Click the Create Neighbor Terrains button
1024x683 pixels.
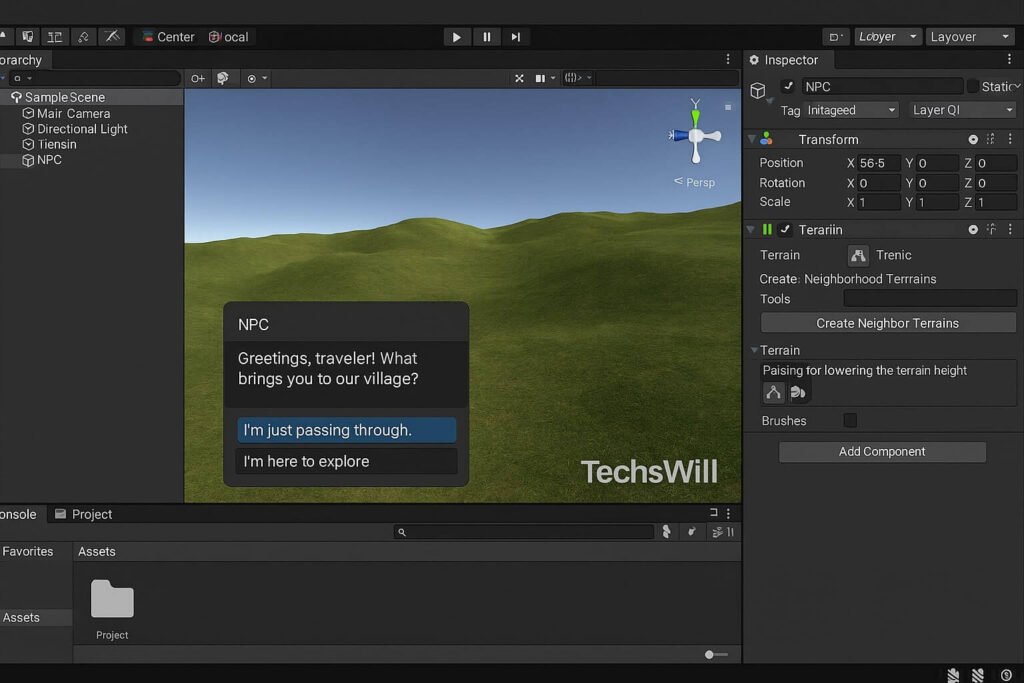887,323
